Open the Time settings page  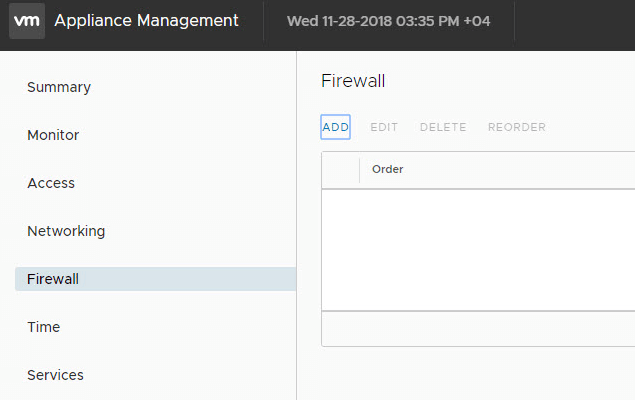tap(44, 327)
